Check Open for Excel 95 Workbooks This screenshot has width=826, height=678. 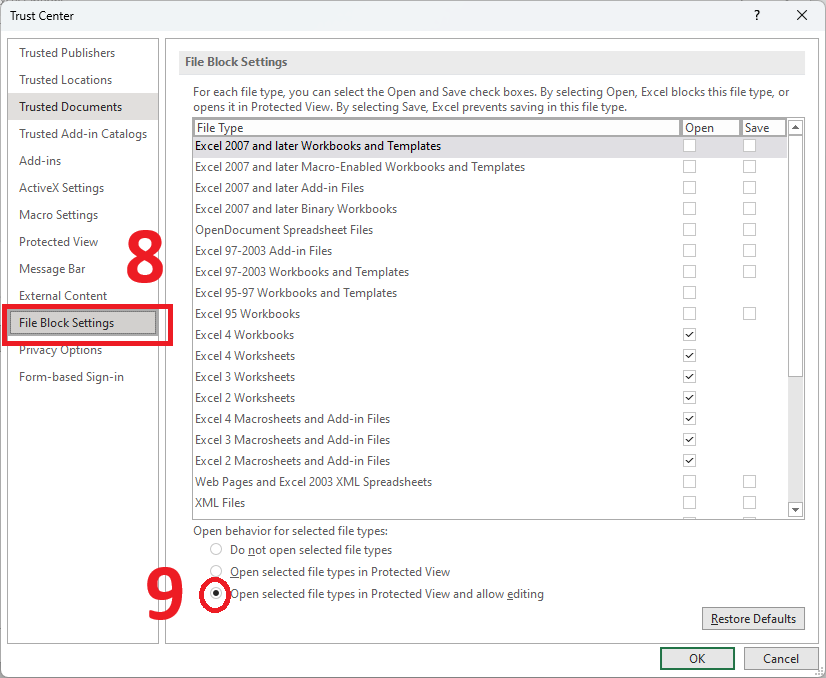[689, 314]
